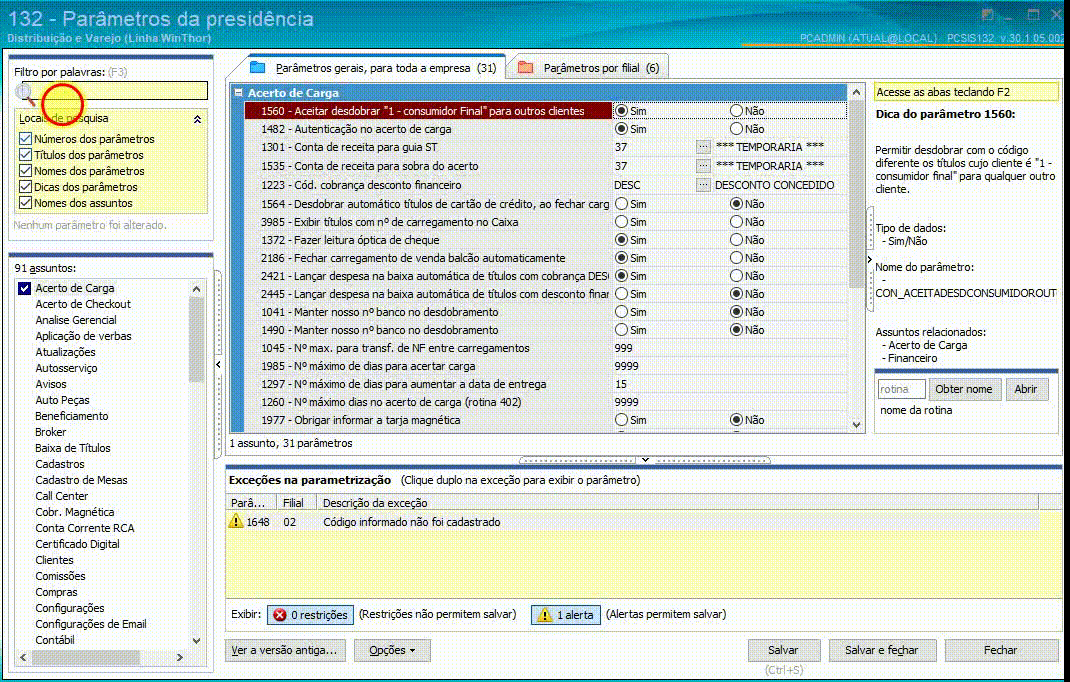The image size is (1070, 682).
Task: Select Autosserviço subject
Action: coord(66,368)
